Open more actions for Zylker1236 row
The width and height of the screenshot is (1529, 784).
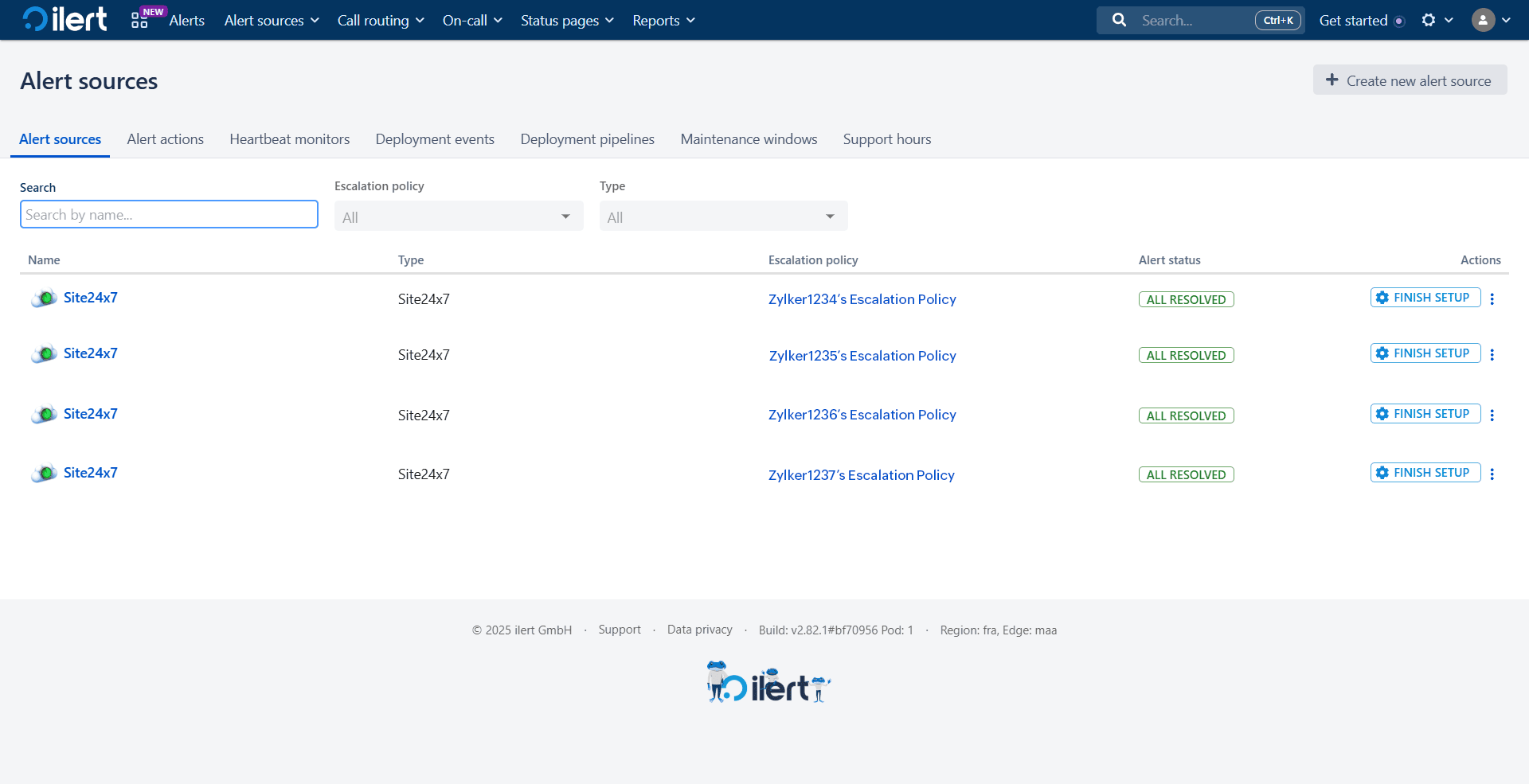coord(1492,415)
